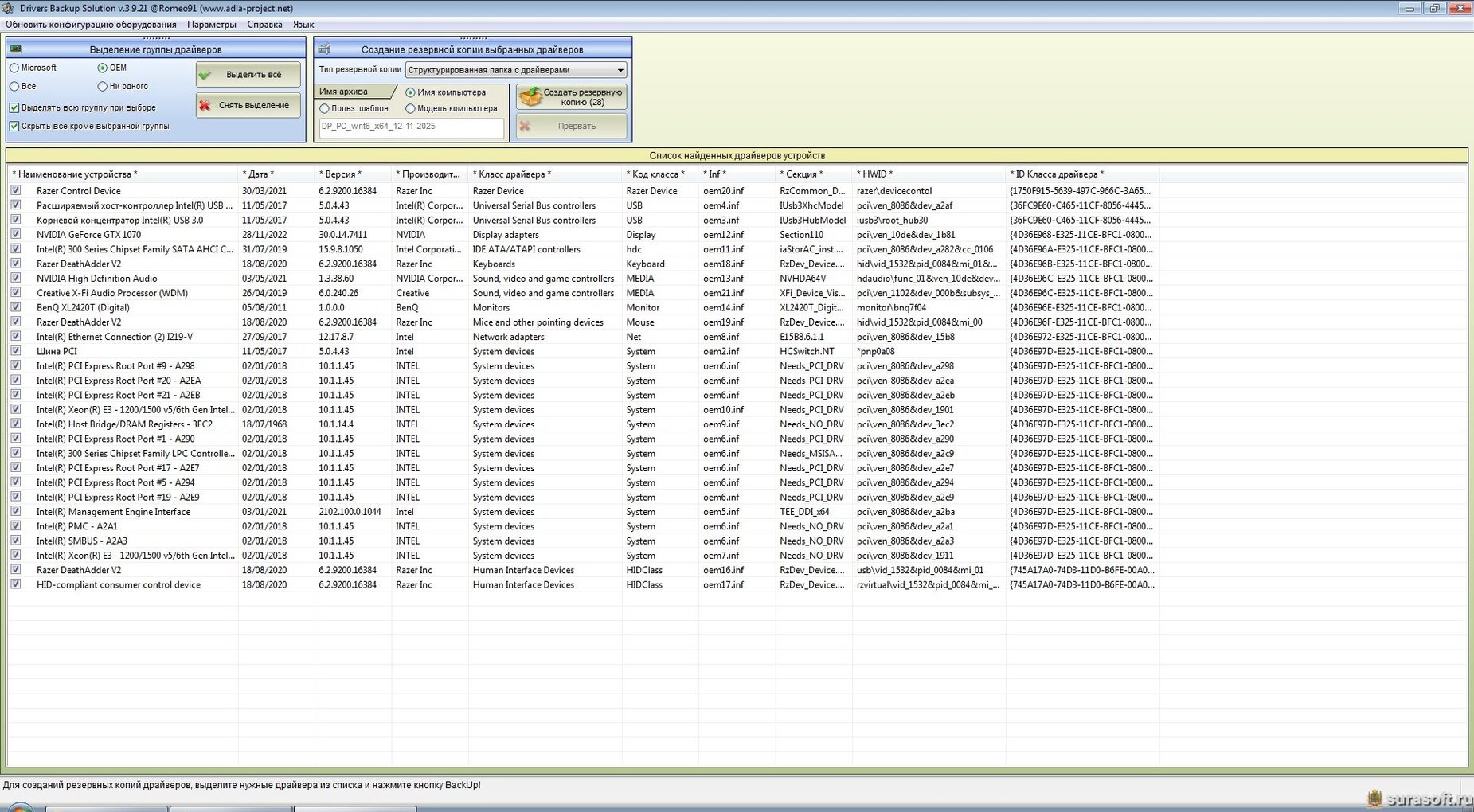This screenshot has height=812, width=1474.
Task: Sort drivers by "Класс драйвера" column header
Action: pos(511,174)
